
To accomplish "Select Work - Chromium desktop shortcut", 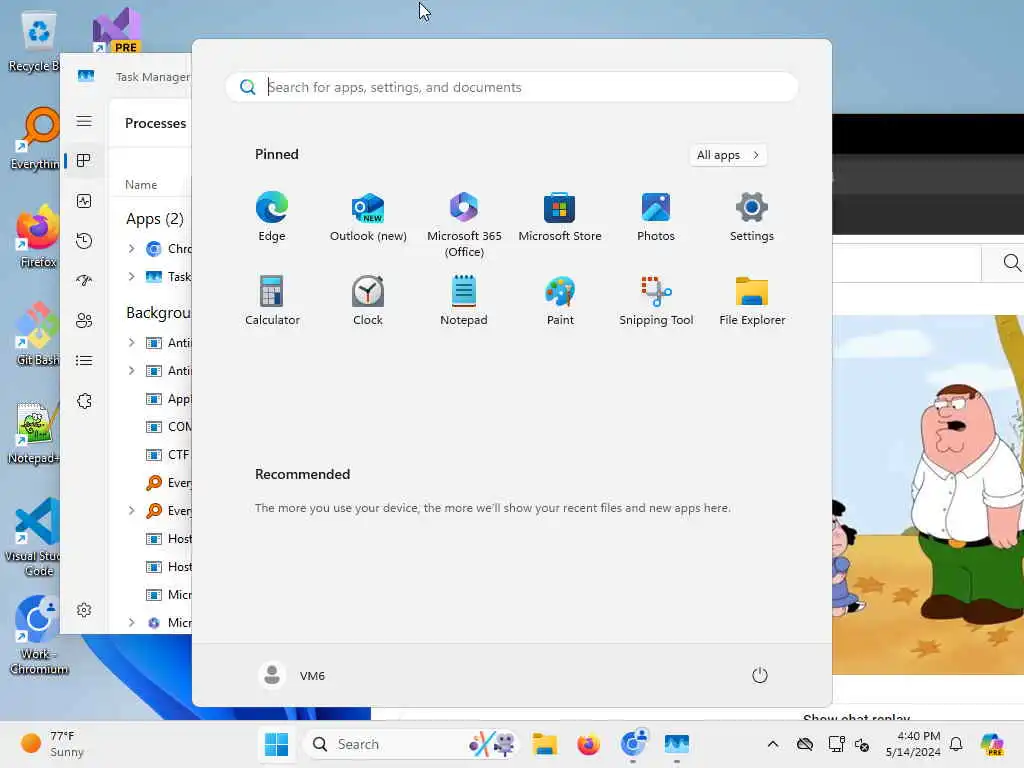I will [x=38, y=635].
